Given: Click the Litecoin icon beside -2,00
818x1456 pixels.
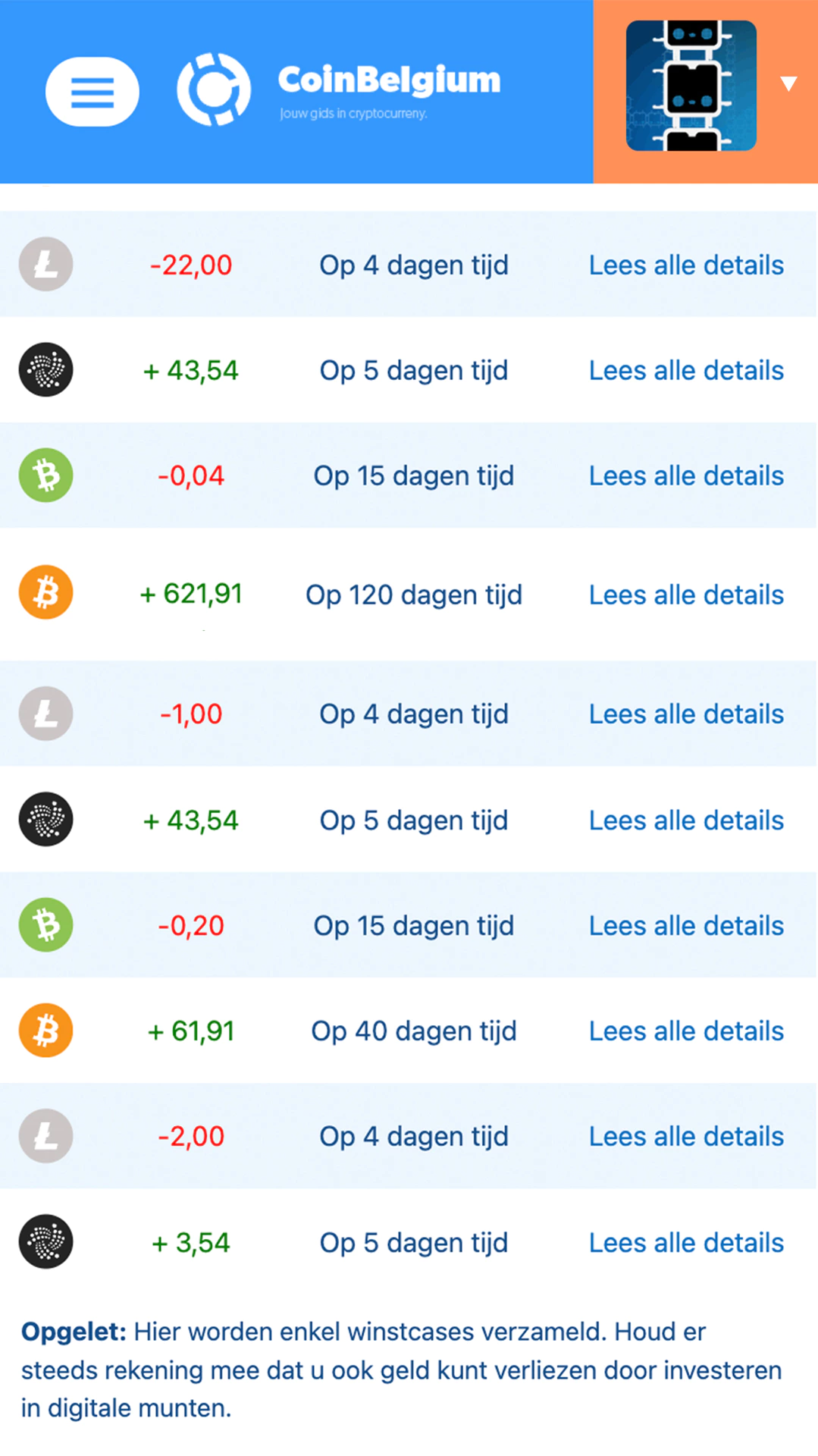Looking at the screenshot, I should point(46,1136).
